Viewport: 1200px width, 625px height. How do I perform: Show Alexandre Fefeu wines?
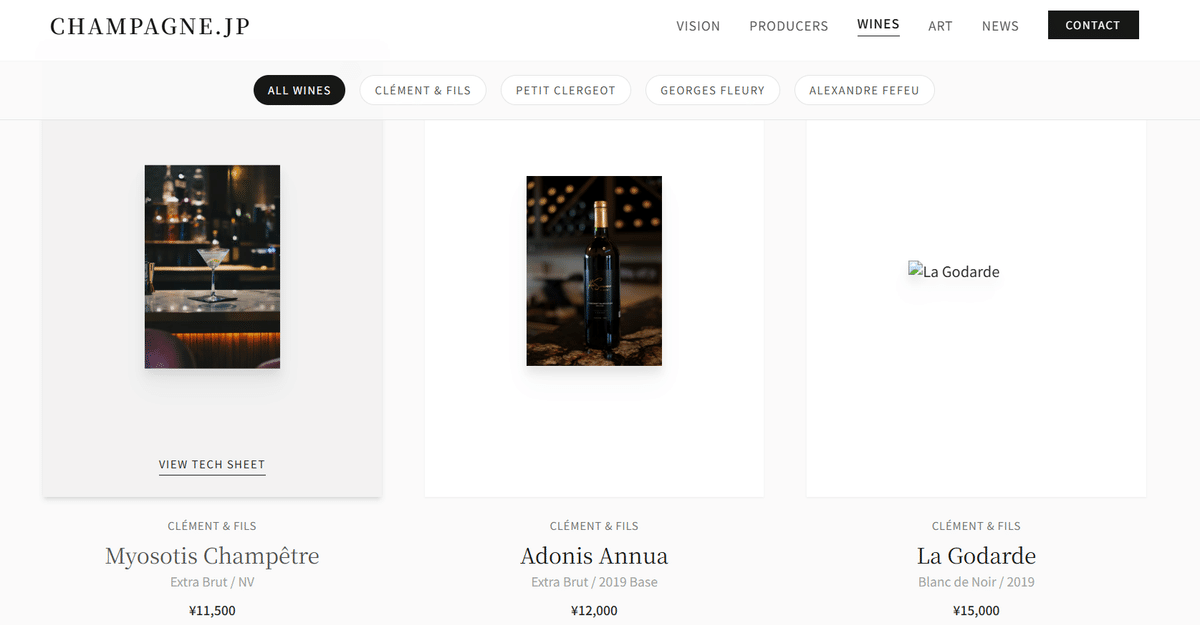click(864, 90)
